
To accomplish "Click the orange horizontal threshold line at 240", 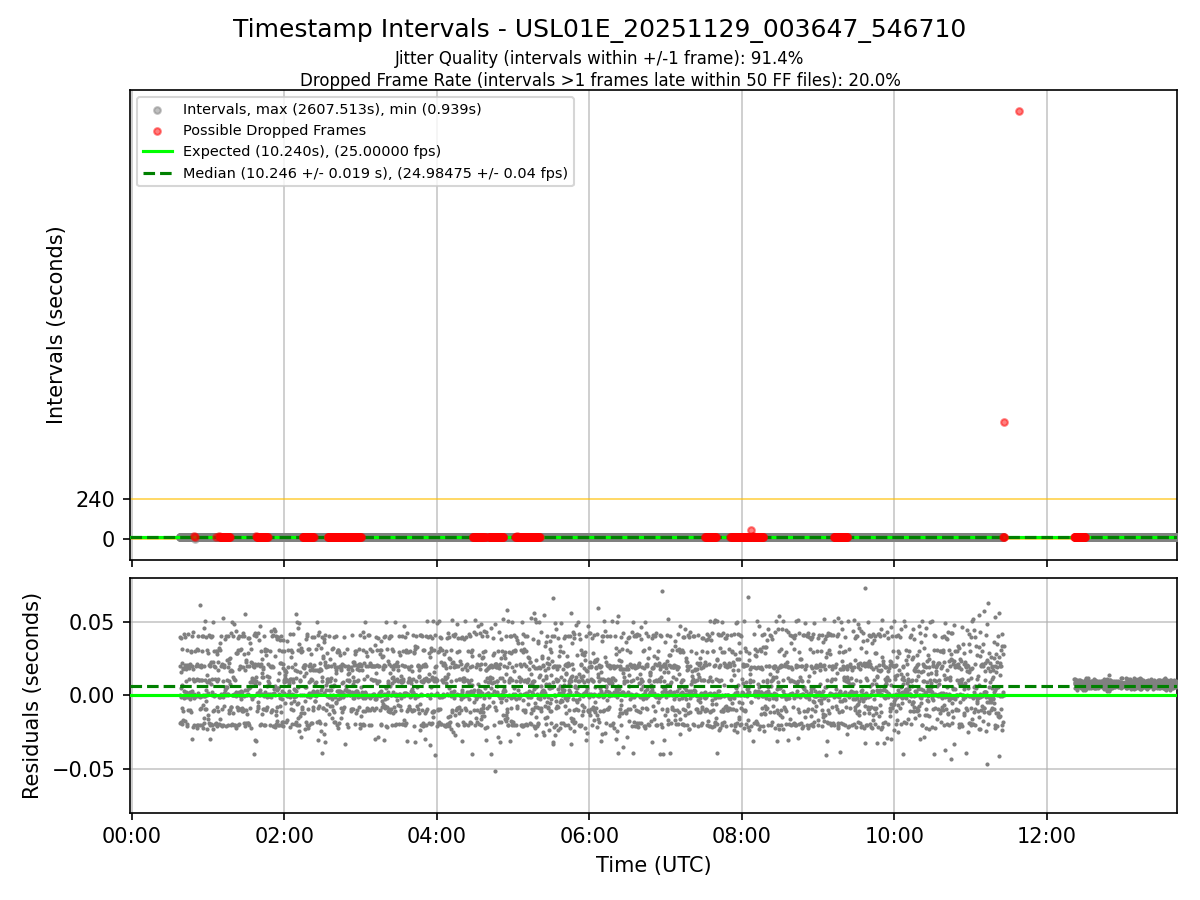I will click(654, 499).
